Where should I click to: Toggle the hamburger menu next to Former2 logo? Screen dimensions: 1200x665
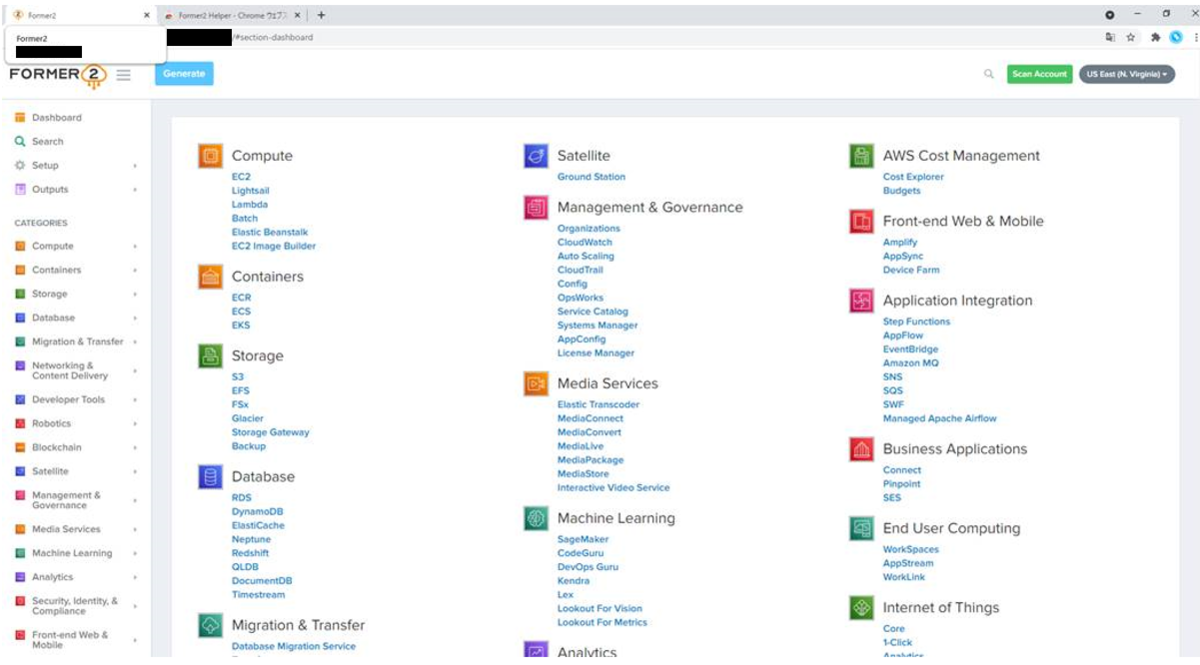coord(124,74)
